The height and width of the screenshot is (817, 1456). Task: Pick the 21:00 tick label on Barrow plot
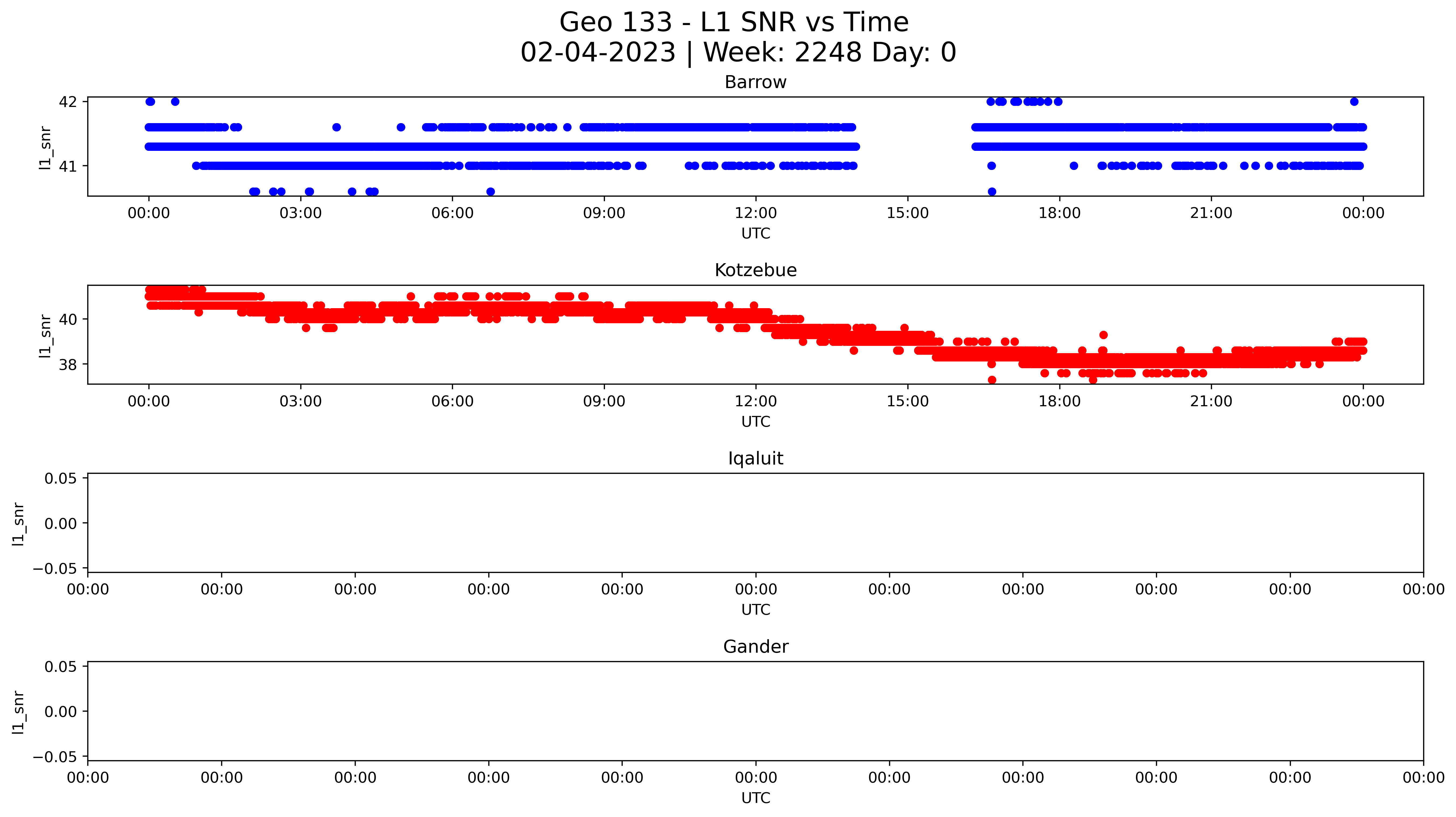click(1211, 213)
